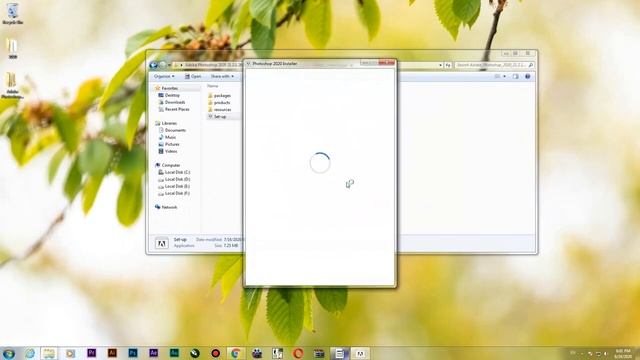Image resolution: width=640 pixels, height=360 pixels.
Task: Toggle the preview pane button
Action: (x=516, y=76)
